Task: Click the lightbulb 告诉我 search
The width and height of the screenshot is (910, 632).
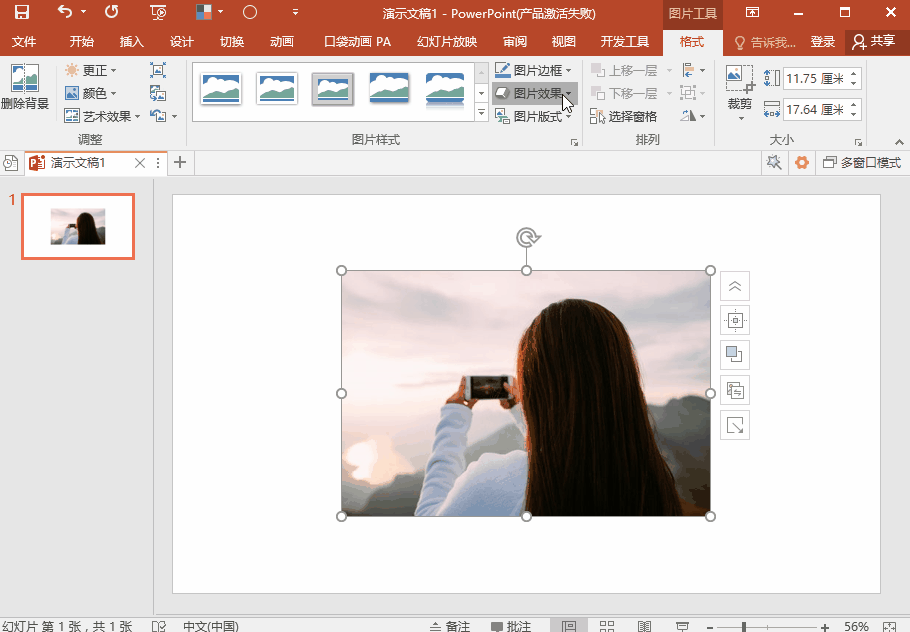Action: click(x=765, y=42)
